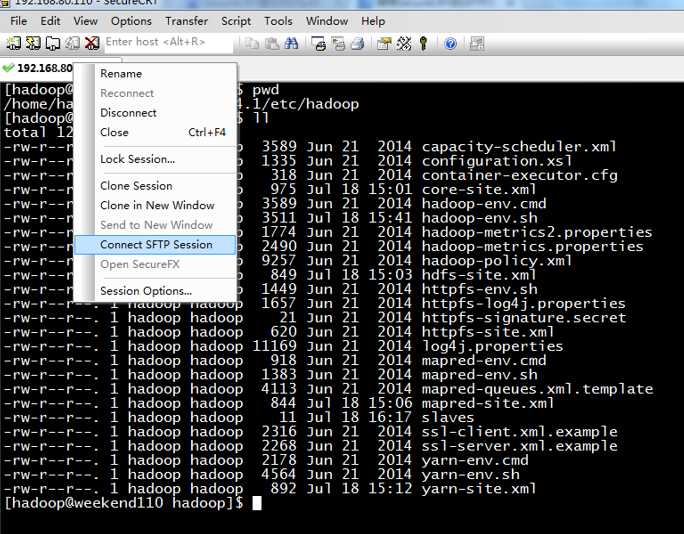Click capacity-scheduler.xml in terminal listing

click(x=519, y=147)
